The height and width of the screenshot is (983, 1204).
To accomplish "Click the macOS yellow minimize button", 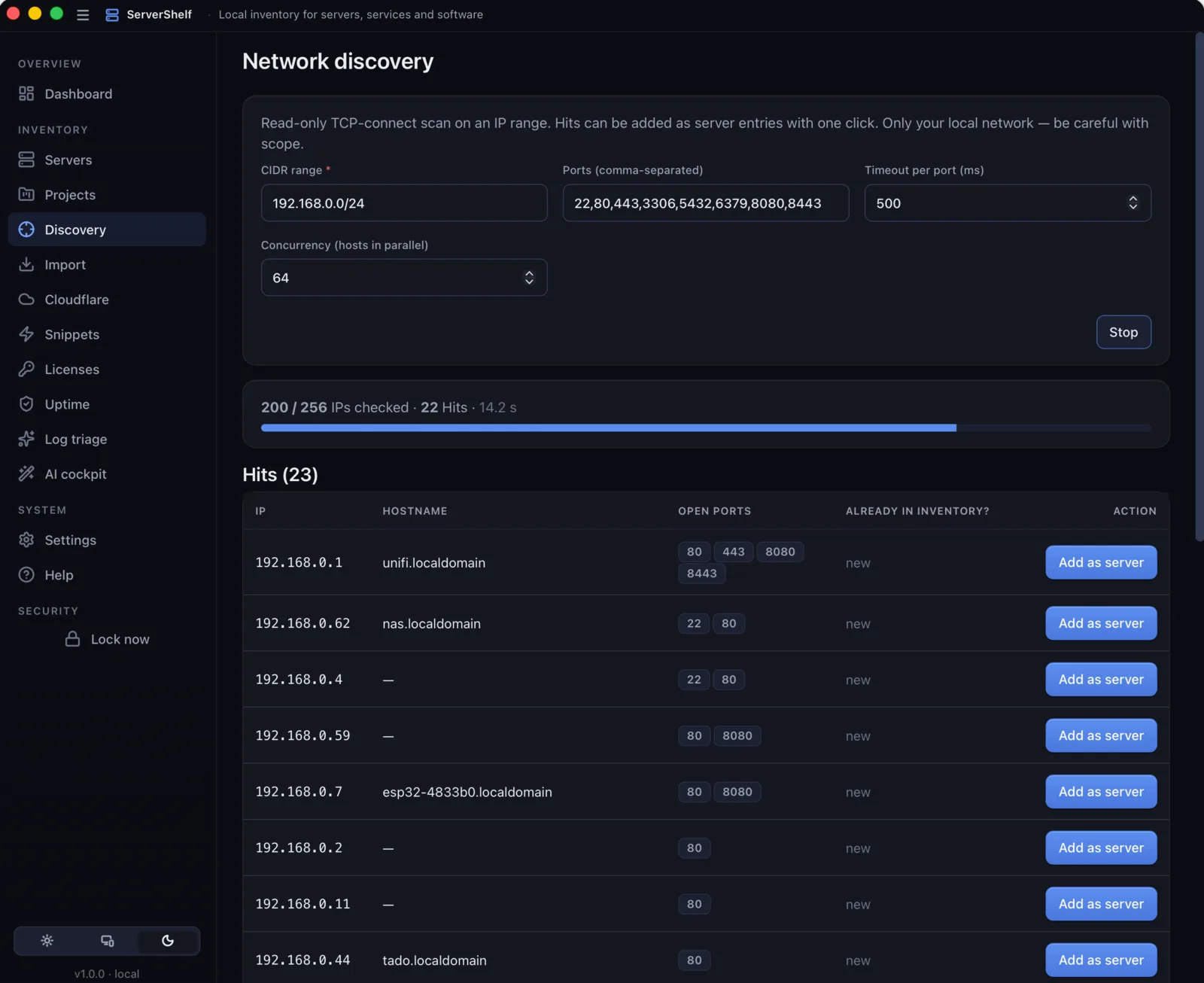I will tap(35, 14).
